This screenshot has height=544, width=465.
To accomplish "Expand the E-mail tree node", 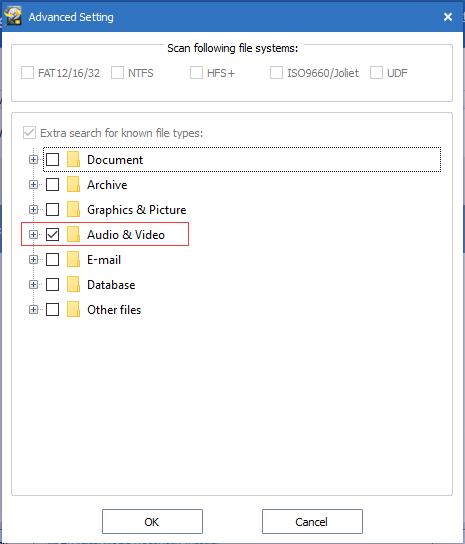I will coord(33,260).
